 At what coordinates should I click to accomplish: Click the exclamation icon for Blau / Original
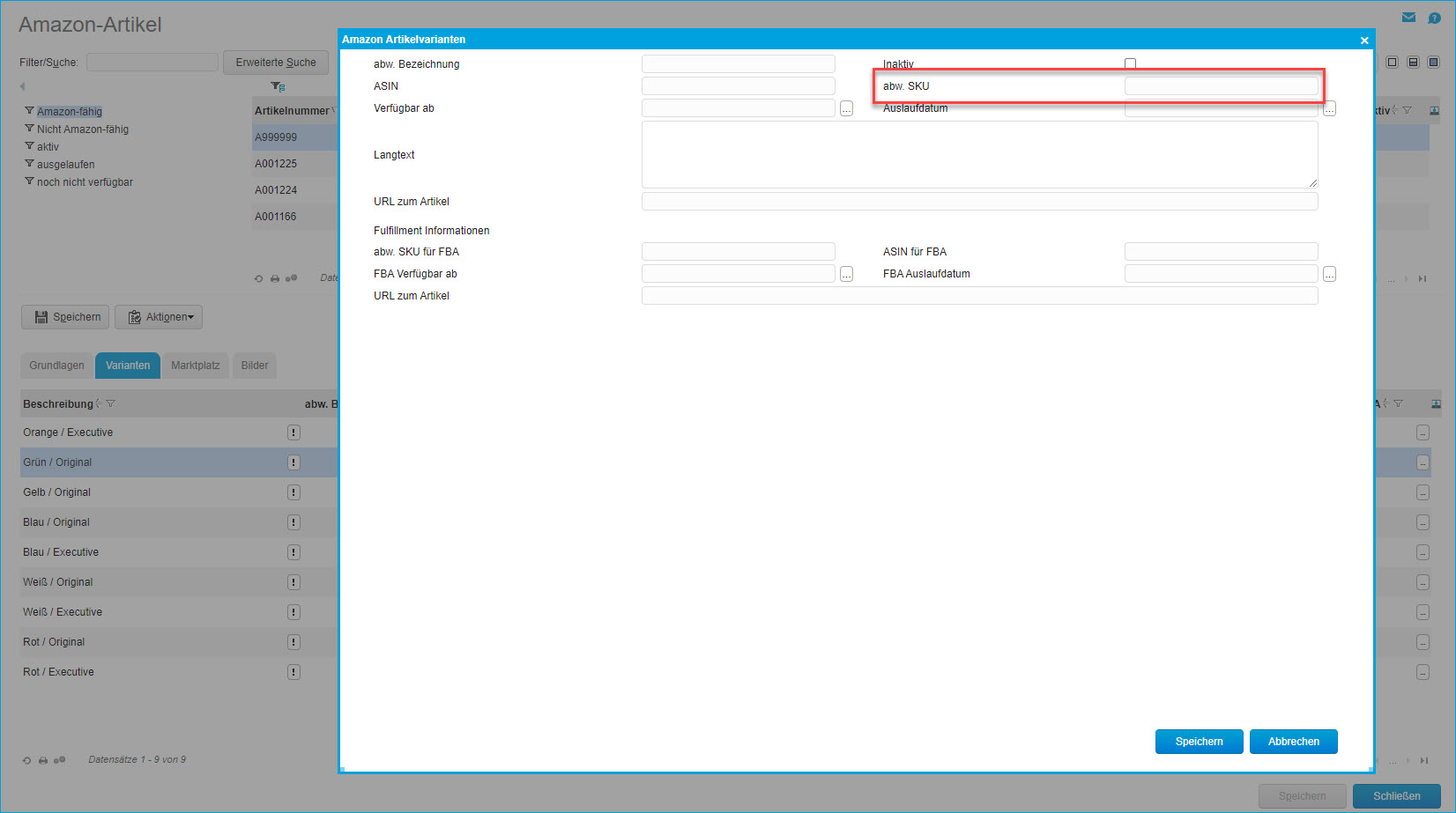pos(293,522)
